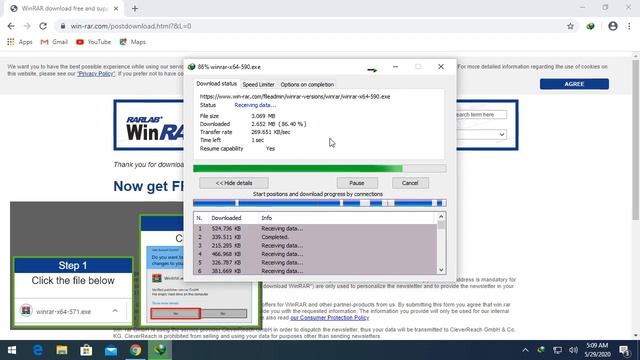Open Microsoft Store from taskbar
The width and height of the screenshot is (640, 360).
pos(86,350)
